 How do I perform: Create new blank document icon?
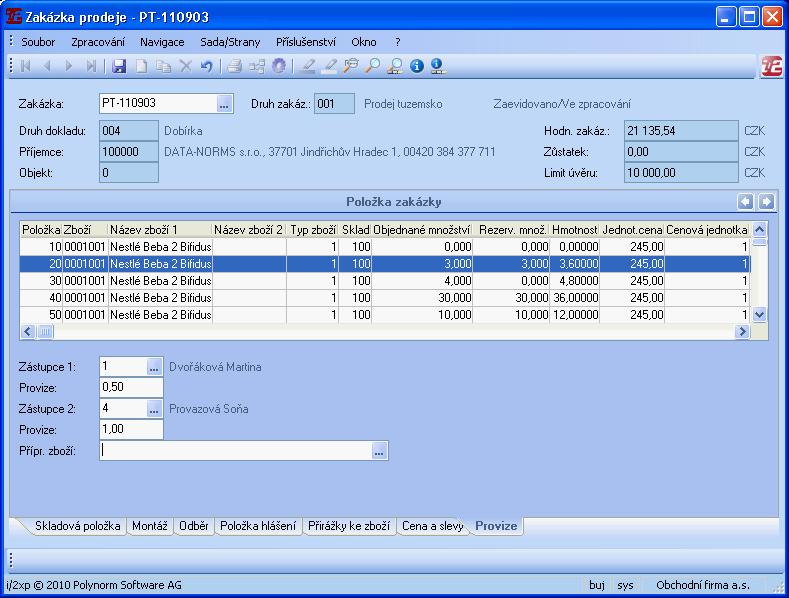click(141, 66)
